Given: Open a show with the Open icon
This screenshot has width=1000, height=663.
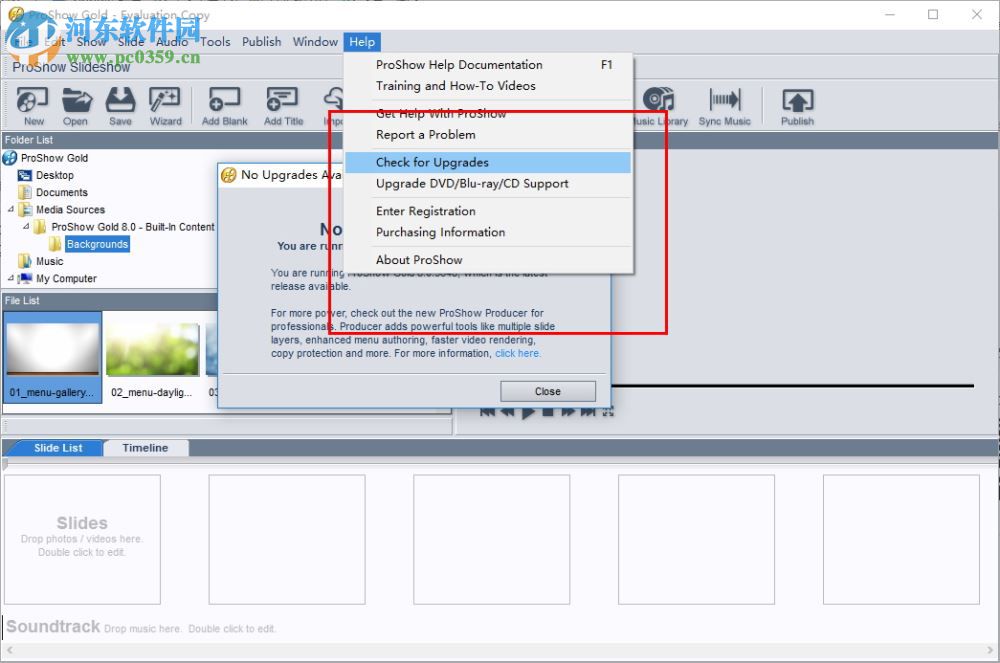Looking at the screenshot, I should click(x=76, y=106).
